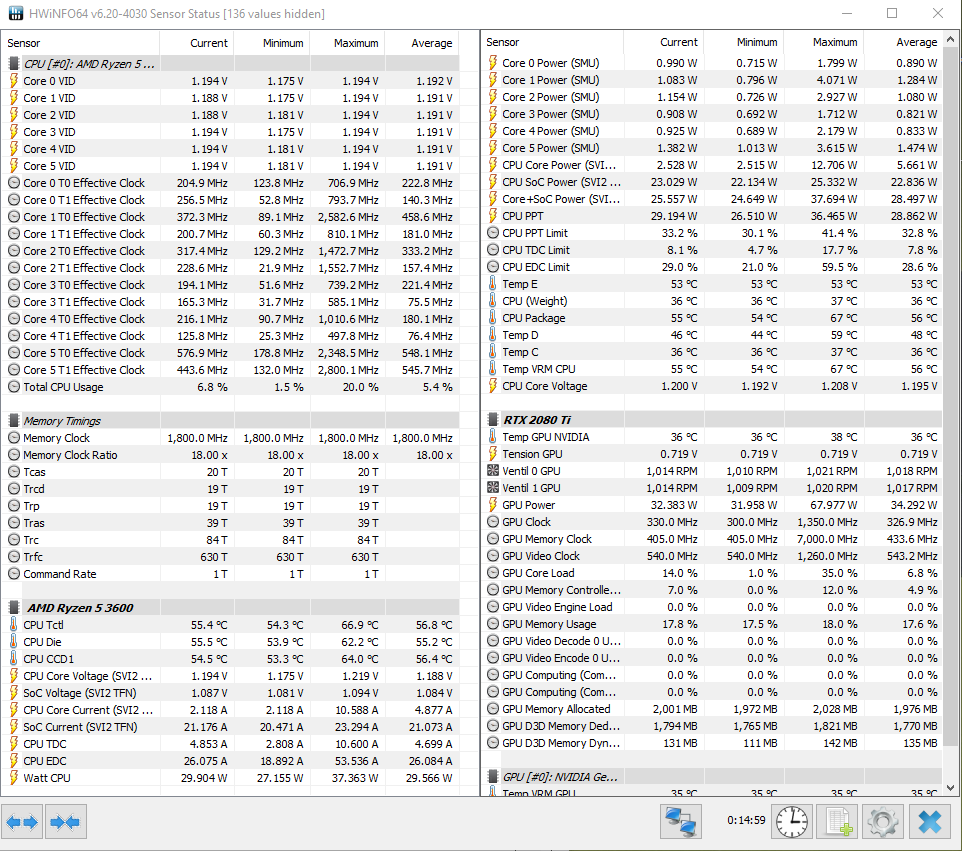Click the RTX 2080 Ti chip icon
Image resolution: width=962 pixels, height=851 pixels.
(493, 420)
